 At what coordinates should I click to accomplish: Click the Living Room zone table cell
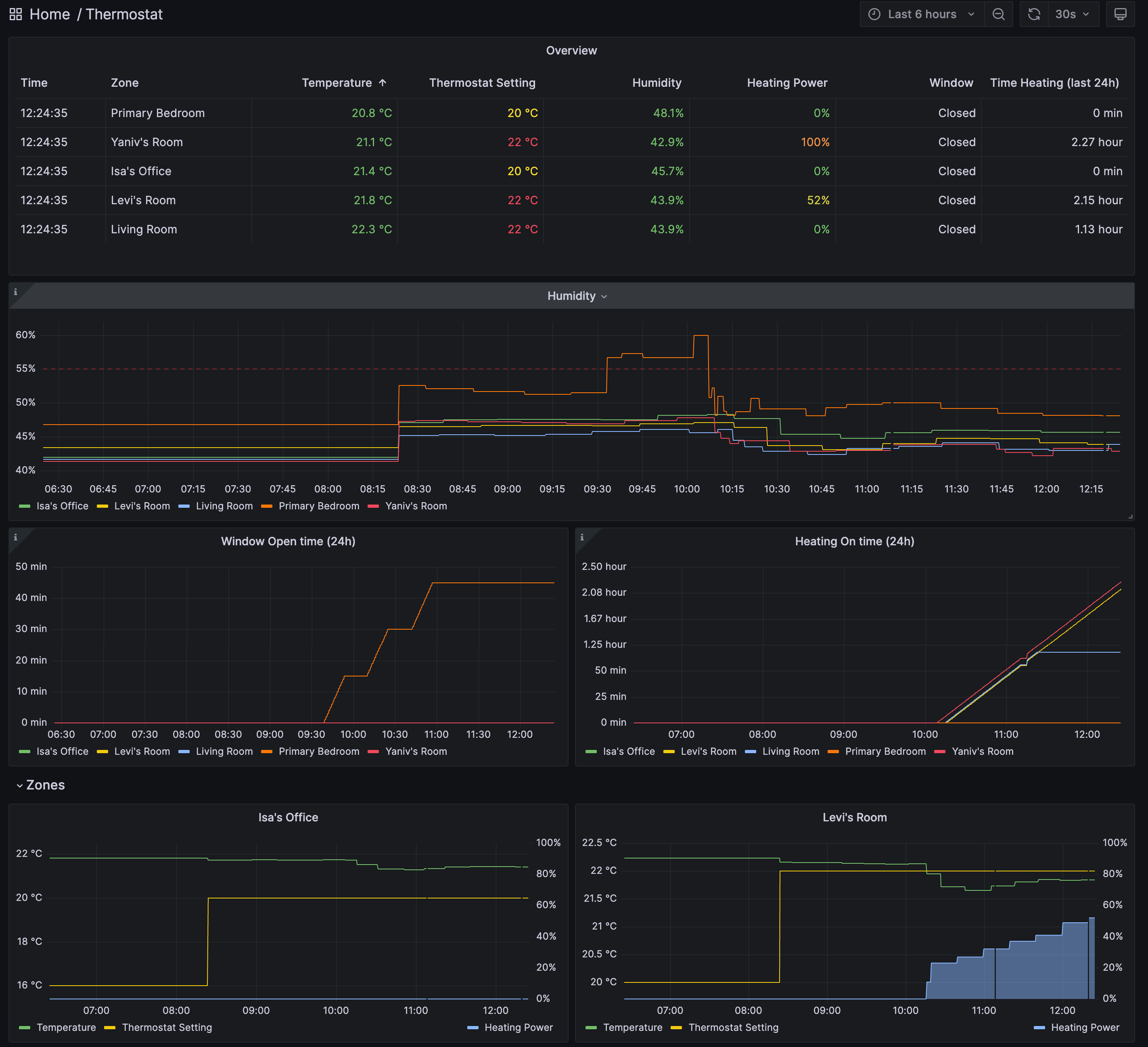click(144, 229)
